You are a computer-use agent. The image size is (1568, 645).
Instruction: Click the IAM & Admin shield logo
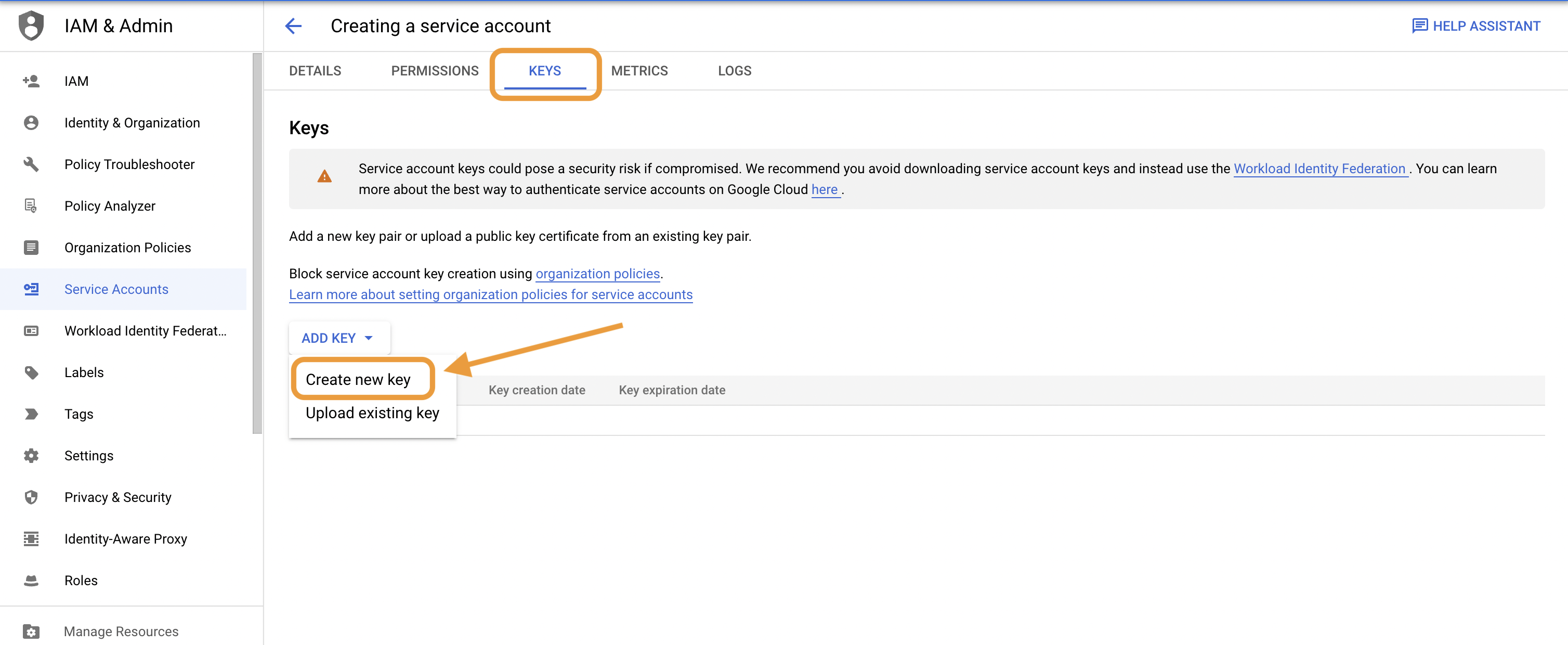(31, 25)
